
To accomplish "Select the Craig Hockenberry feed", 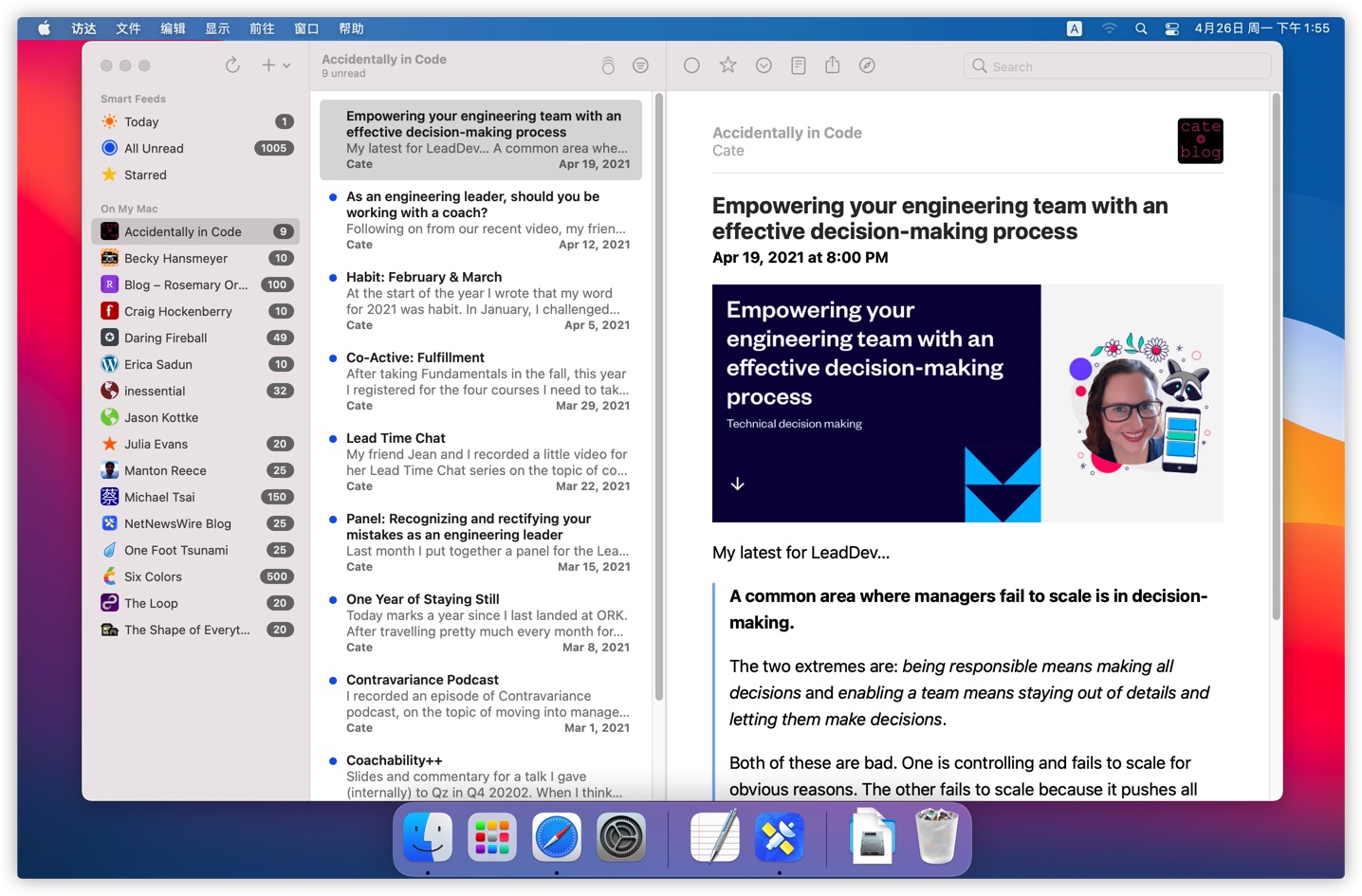I will tap(197, 311).
